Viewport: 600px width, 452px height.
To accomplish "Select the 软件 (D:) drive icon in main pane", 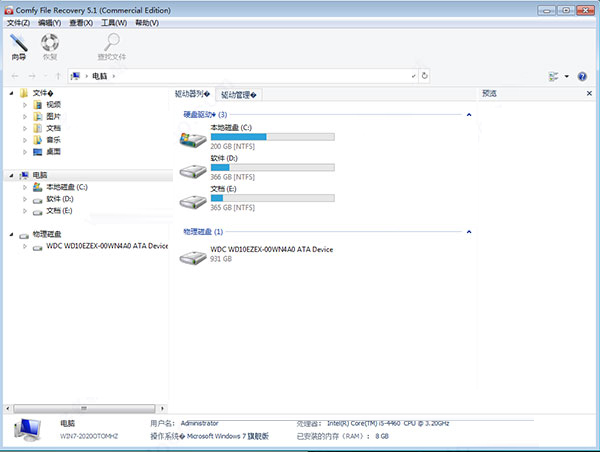I will (x=193, y=171).
